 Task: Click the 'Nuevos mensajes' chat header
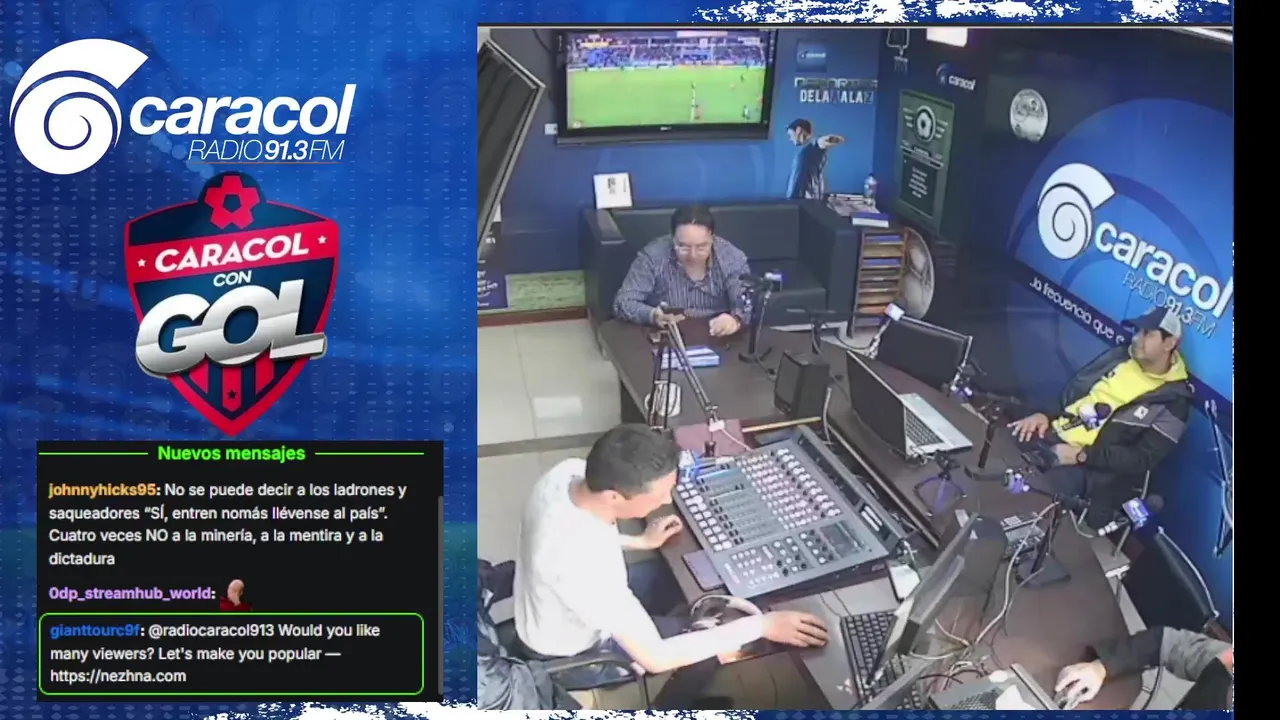pos(231,453)
